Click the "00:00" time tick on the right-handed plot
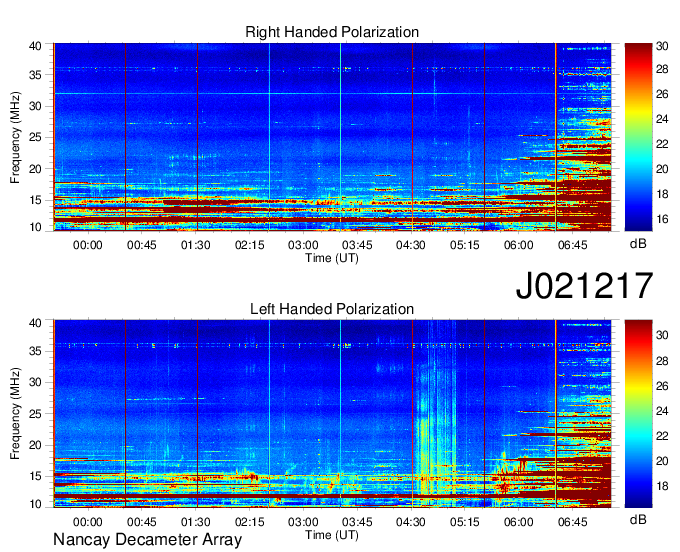Viewport: 680px width, 552px height. pos(88,245)
